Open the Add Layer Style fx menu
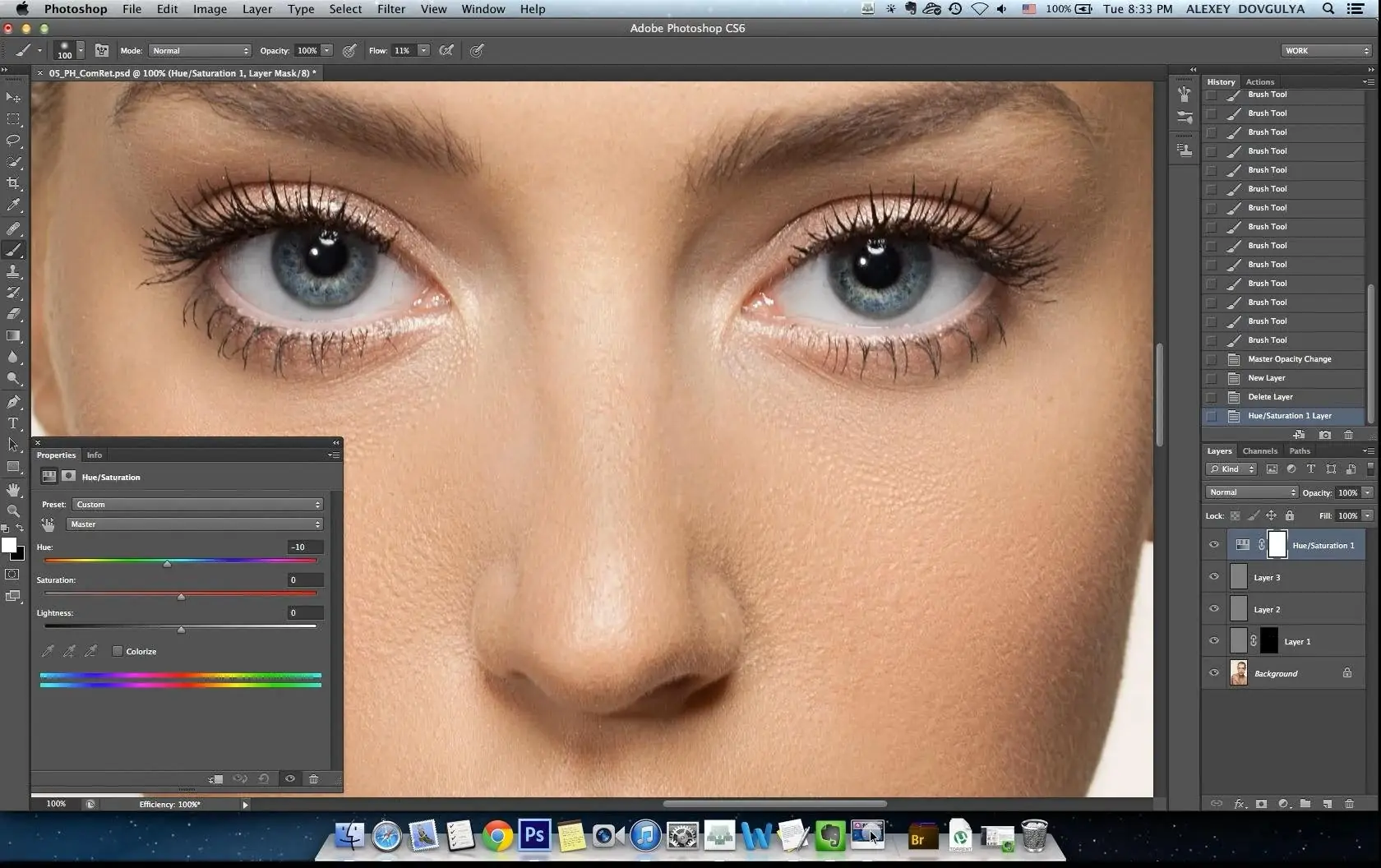This screenshot has height=868, width=1381. pyautogui.click(x=1240, y=804)
